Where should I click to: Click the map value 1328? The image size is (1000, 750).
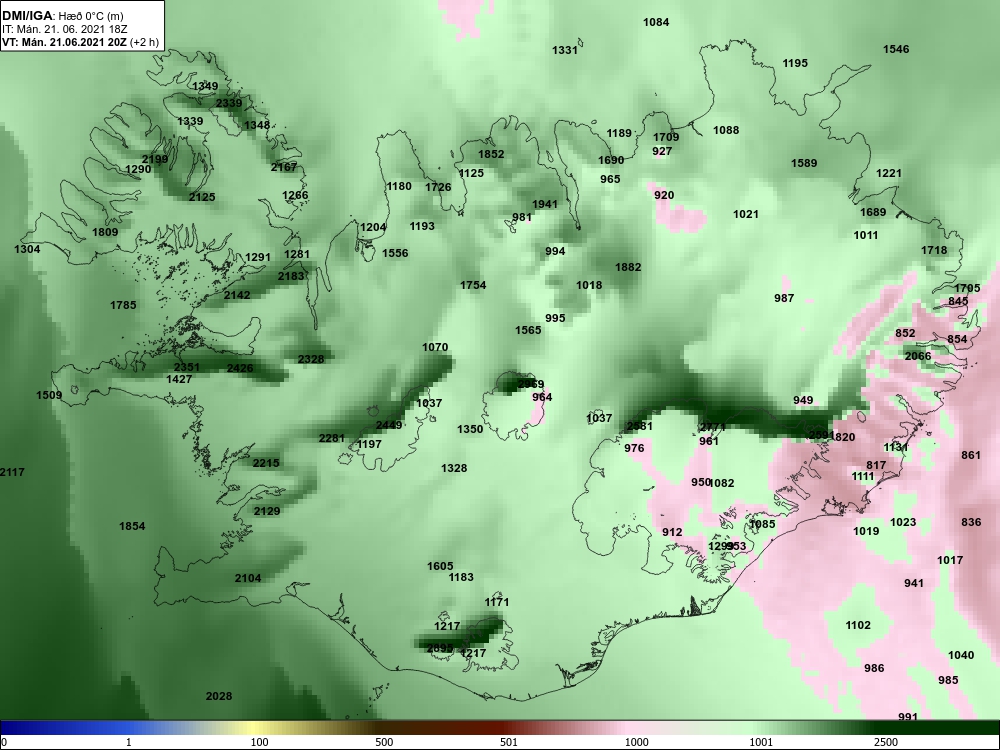[454, 469]
